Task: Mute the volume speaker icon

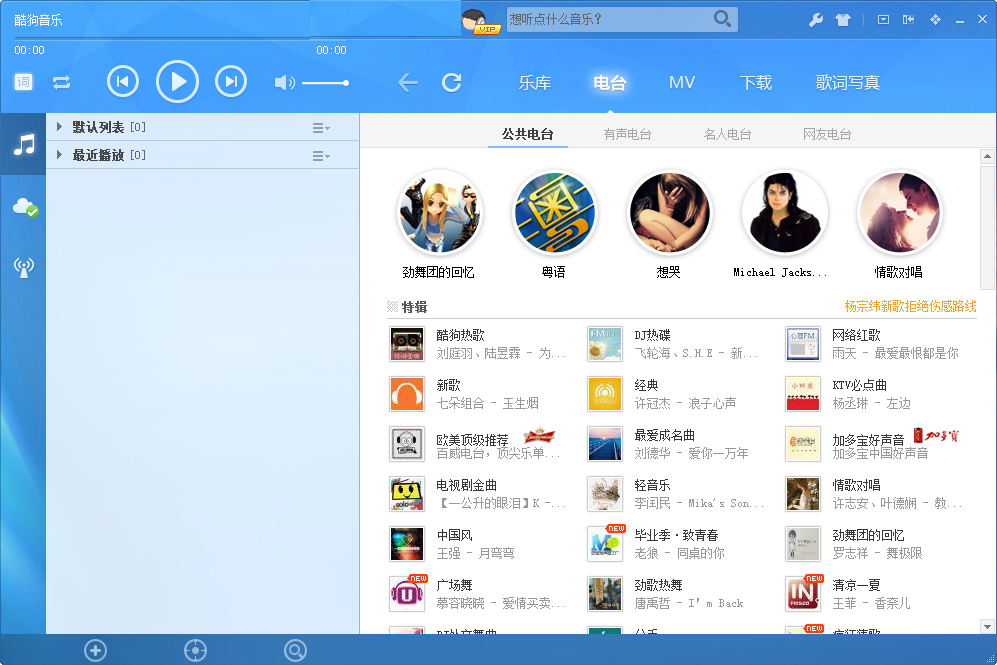Action: click(284, 83)
